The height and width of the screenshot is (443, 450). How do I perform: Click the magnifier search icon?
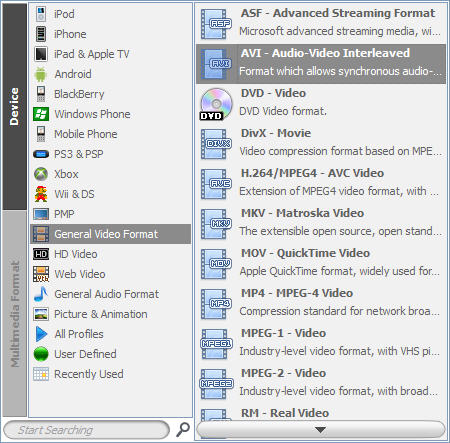(x=183, y=429)
